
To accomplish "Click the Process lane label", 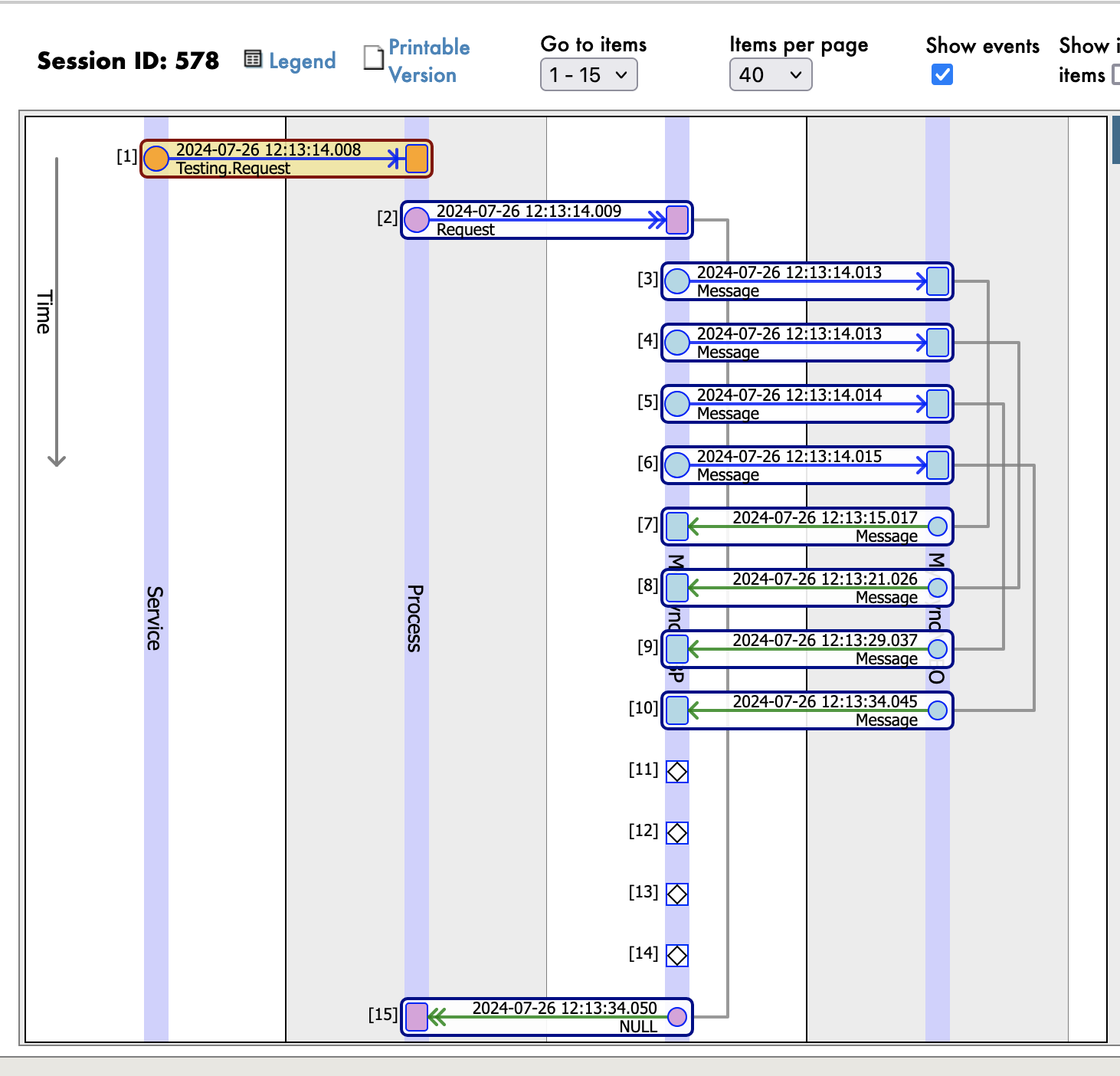I will click(x=415, y=618).
